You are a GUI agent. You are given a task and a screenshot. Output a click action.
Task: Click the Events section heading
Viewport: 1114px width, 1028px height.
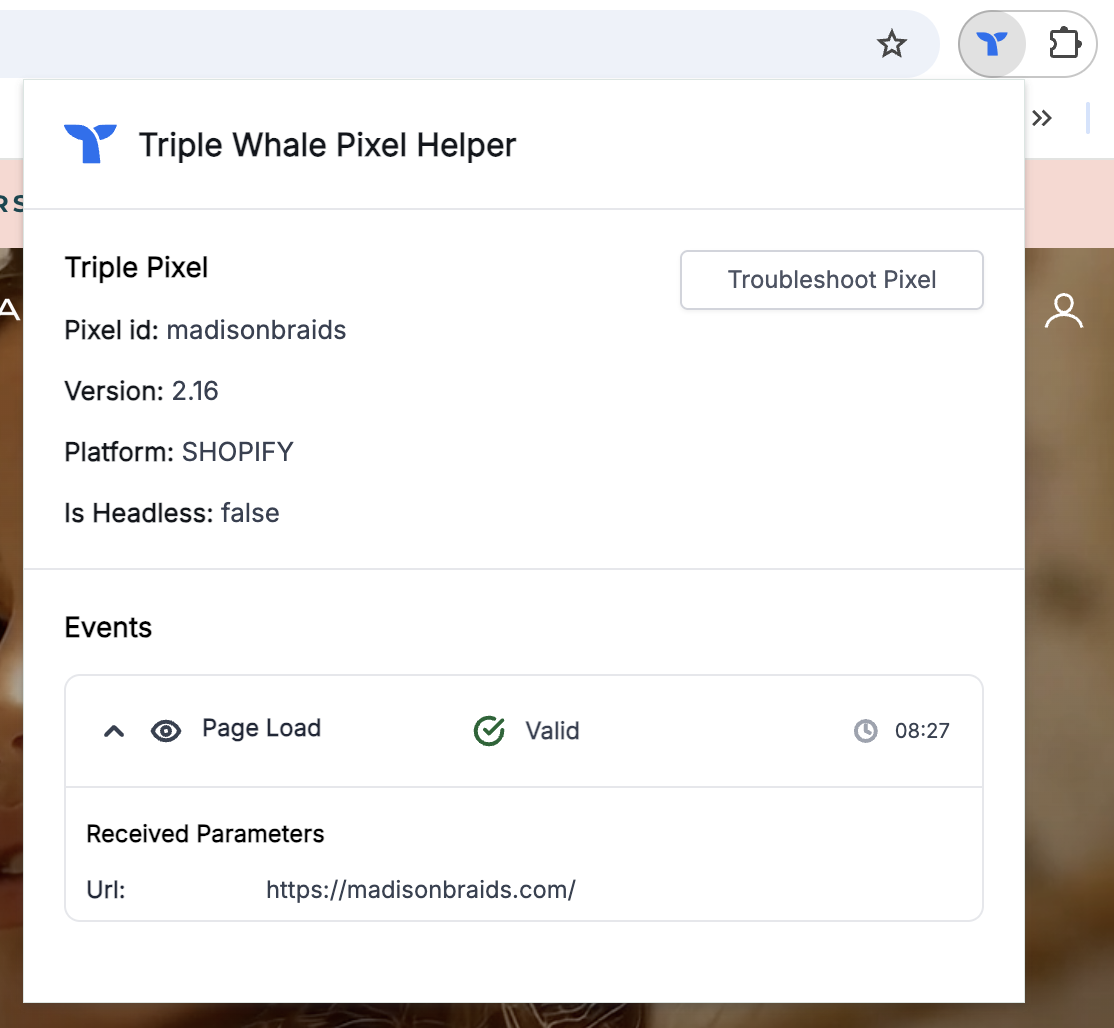[x=108, y=627]
